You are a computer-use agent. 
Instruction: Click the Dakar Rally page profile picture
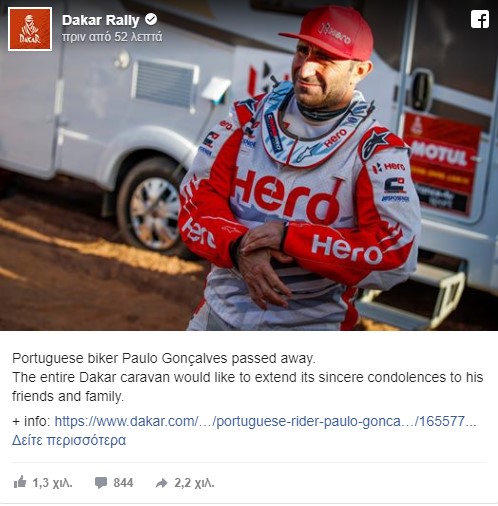[30, 29]
